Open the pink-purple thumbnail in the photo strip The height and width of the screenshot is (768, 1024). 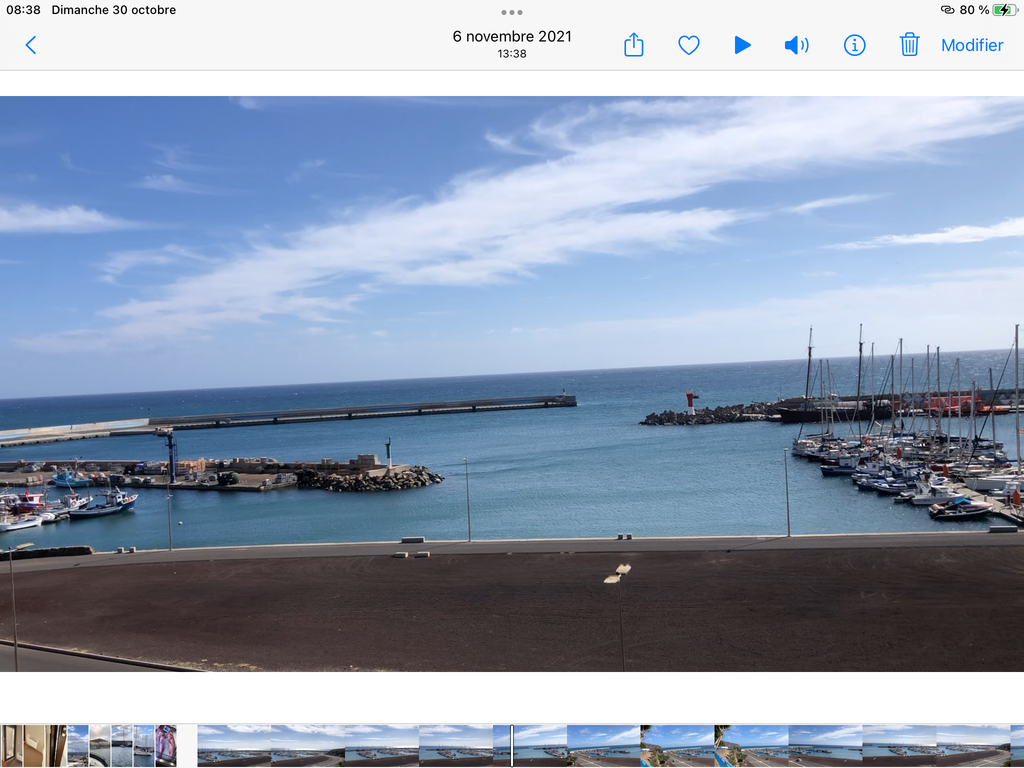pyautogui.click(x=166, y=745)
